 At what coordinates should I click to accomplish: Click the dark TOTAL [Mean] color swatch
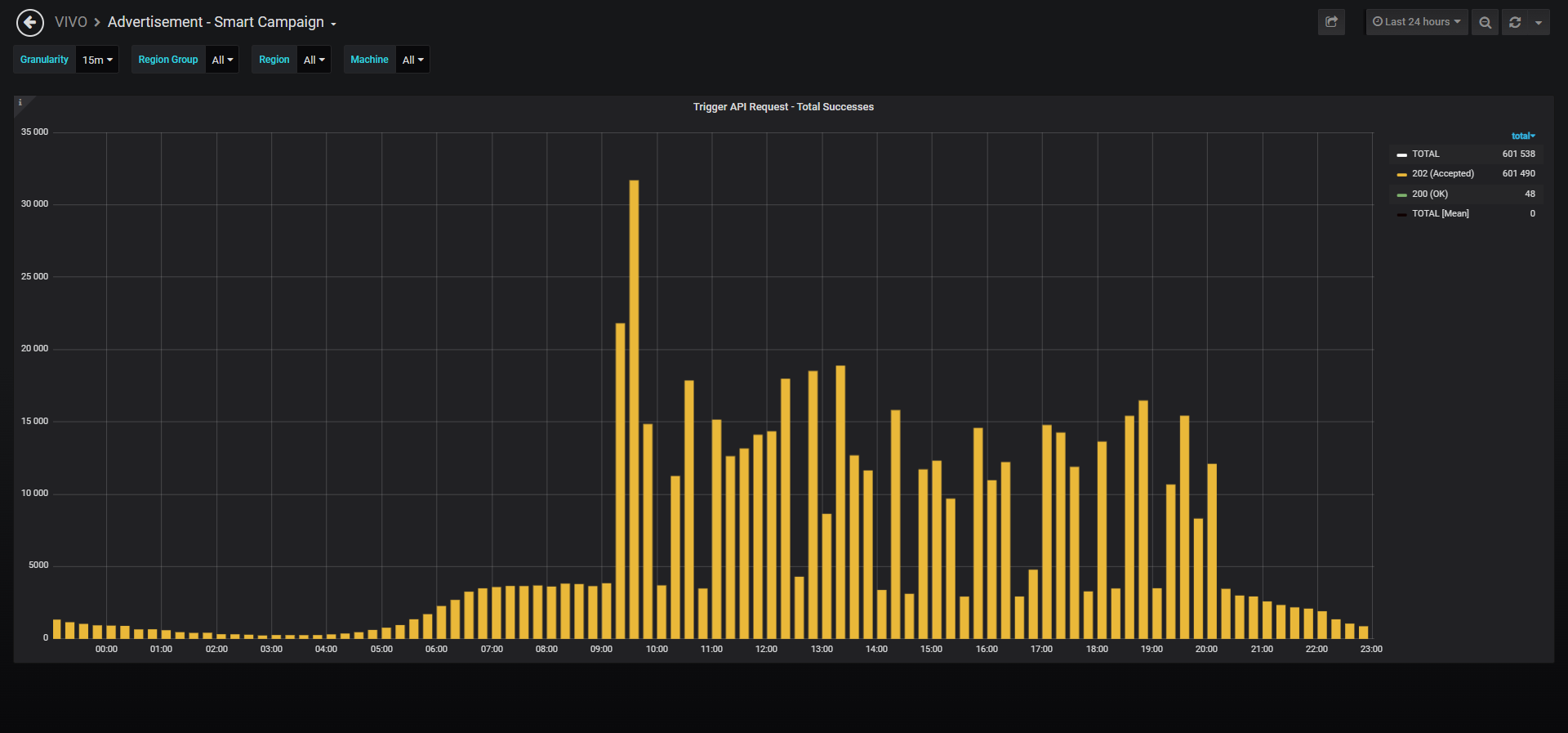(x=1401, y=214)
